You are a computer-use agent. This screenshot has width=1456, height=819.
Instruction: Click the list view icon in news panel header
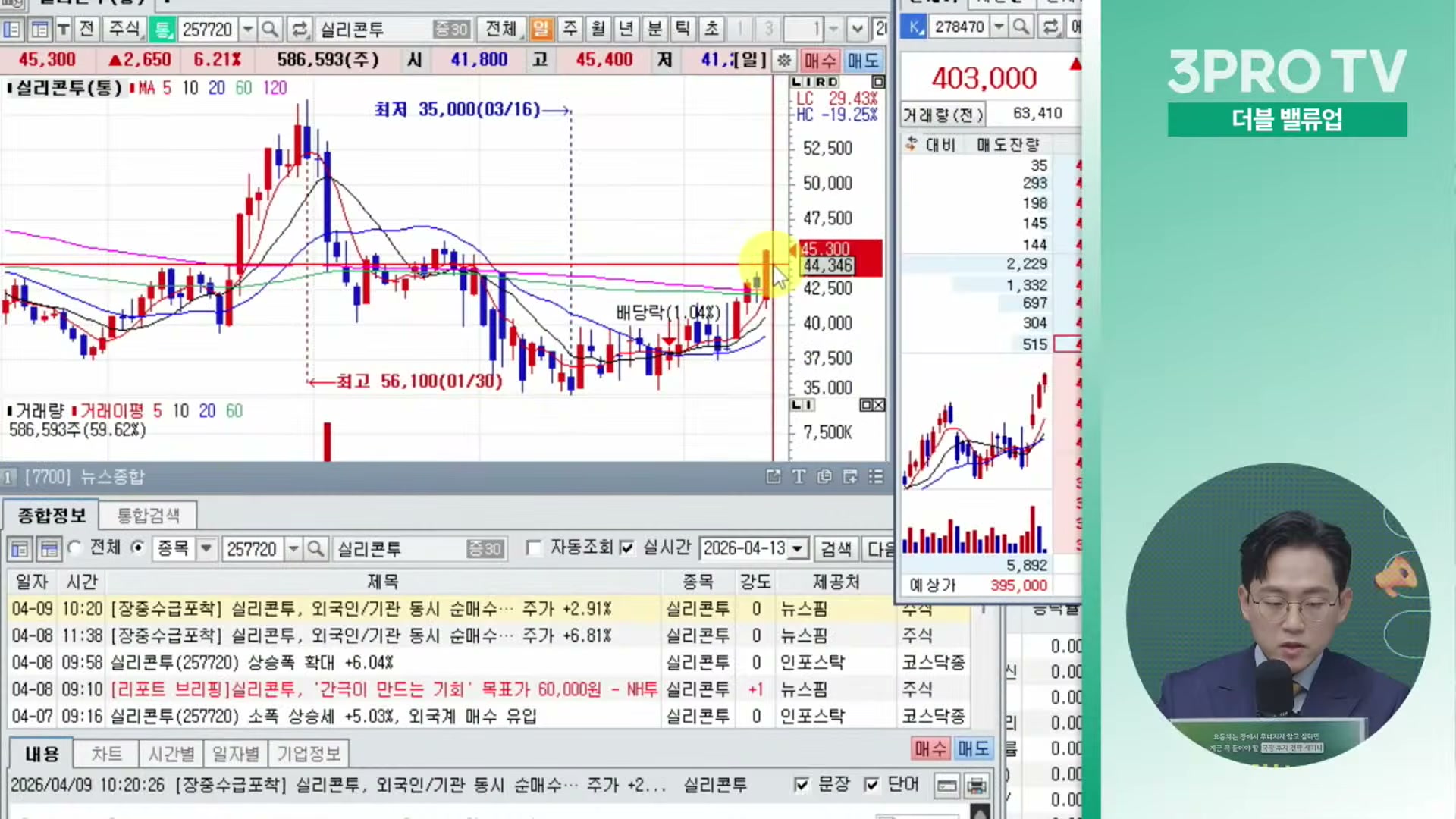point(876,476)
